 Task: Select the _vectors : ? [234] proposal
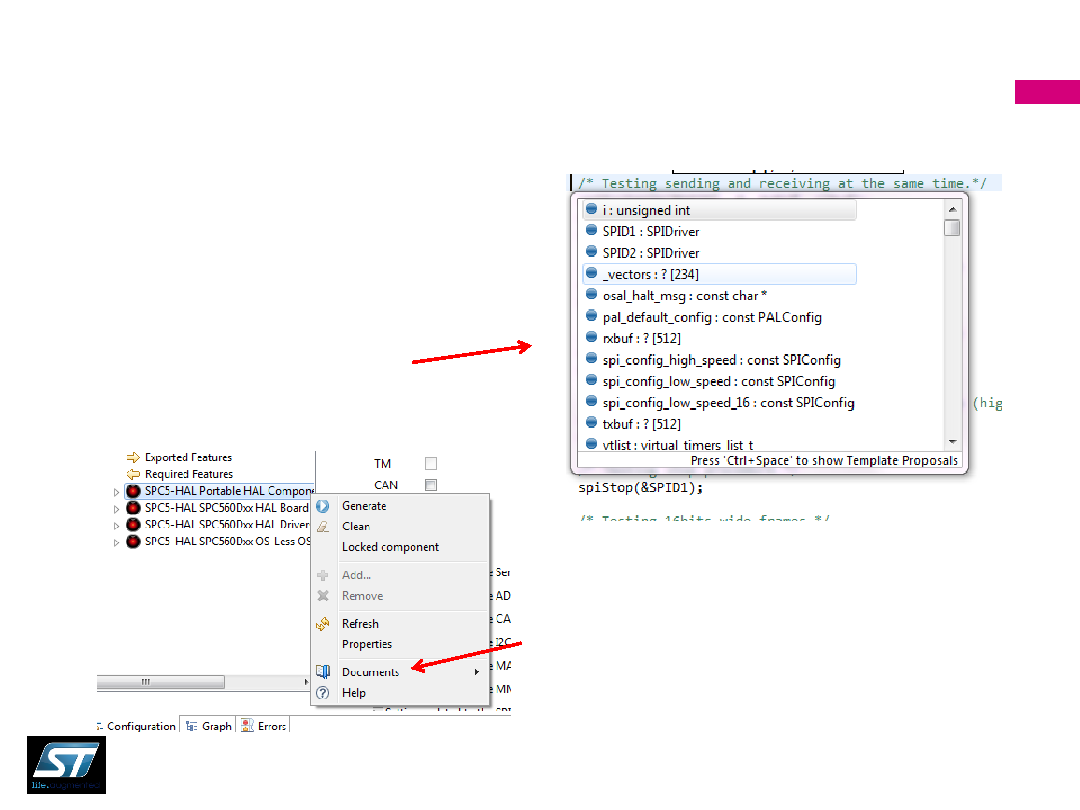(720, 274)
